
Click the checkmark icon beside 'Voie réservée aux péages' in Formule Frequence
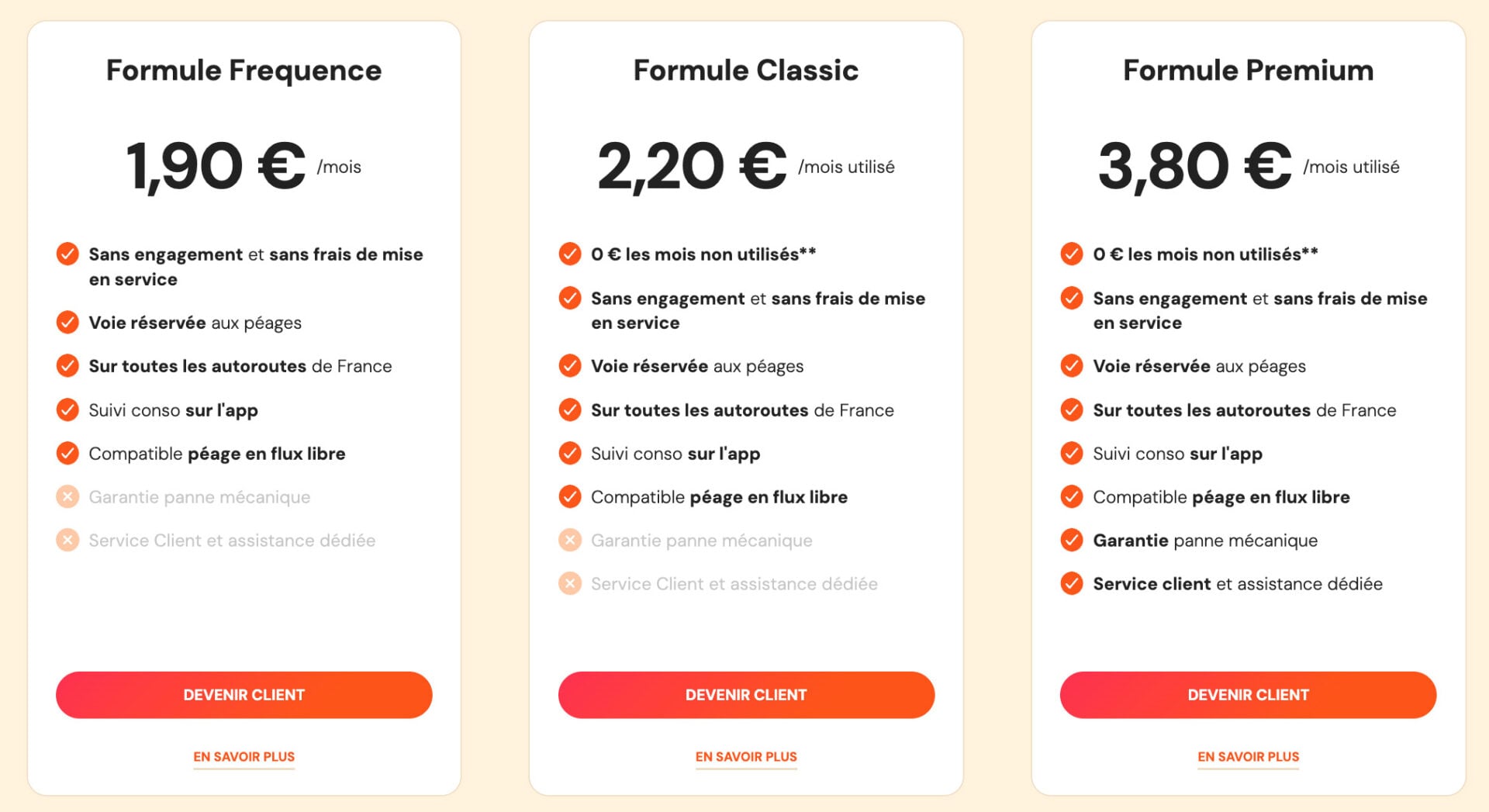[68, 323]
